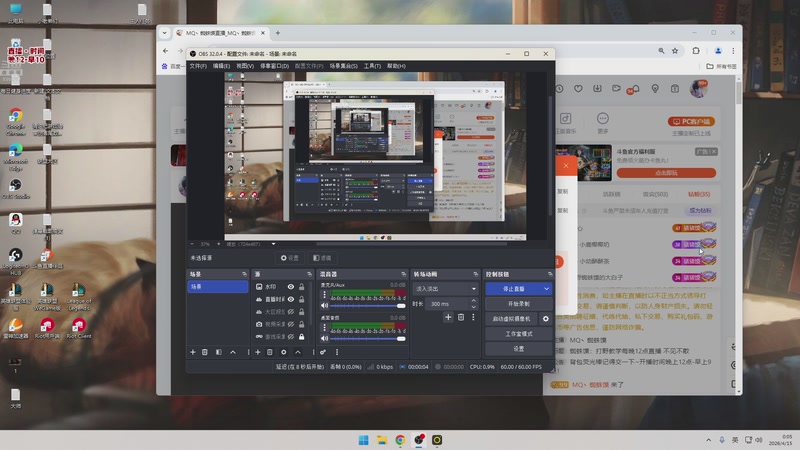Open OBS 视图(V) menu
Viewport: 800px width, 450px height.
[245, 66]
